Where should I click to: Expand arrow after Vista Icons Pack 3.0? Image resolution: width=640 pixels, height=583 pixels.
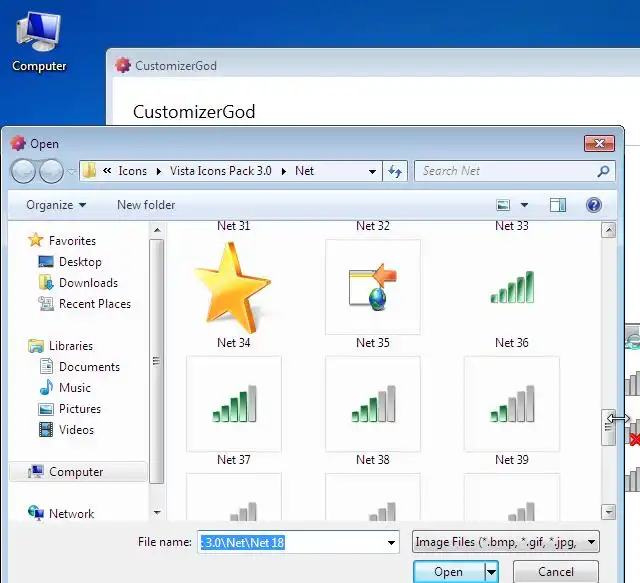(284, 171)
